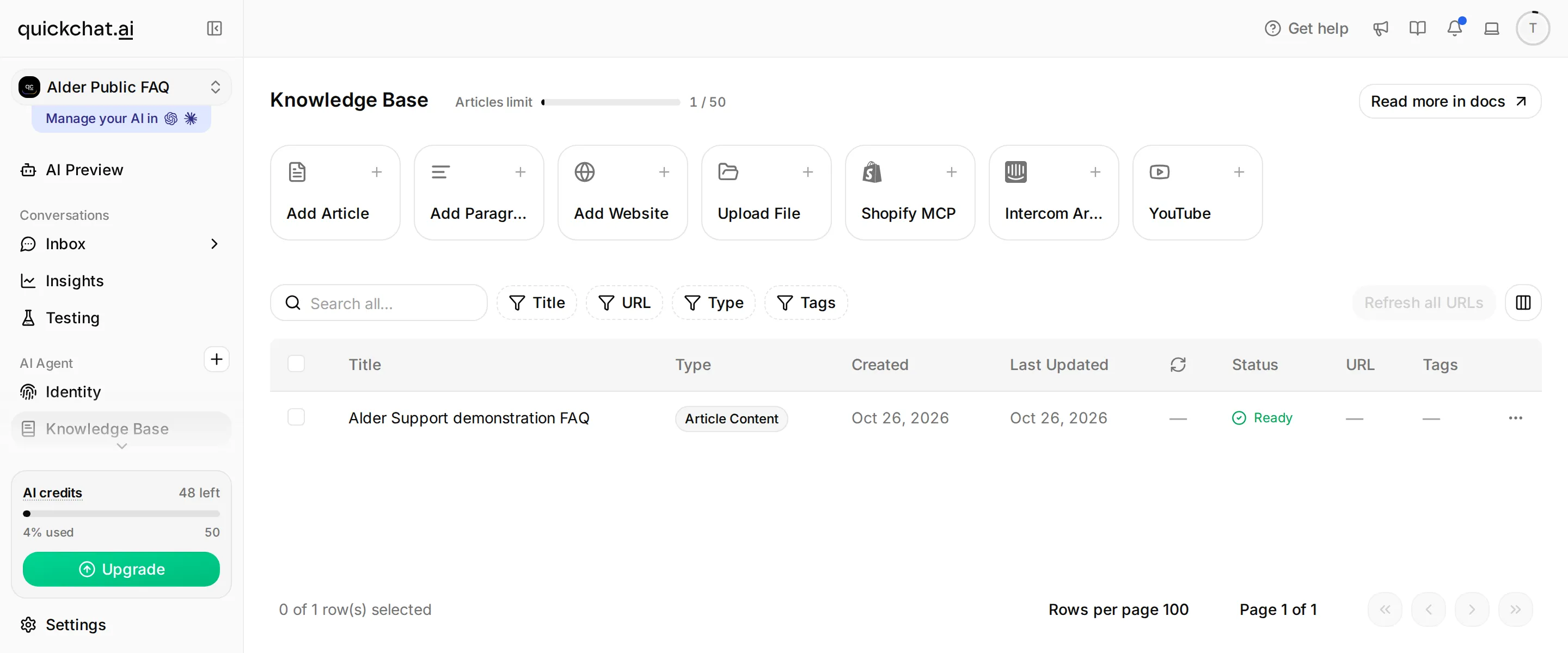Select all rows header checkbox
Screen dimensions: 1568x653
click(296, 364)
